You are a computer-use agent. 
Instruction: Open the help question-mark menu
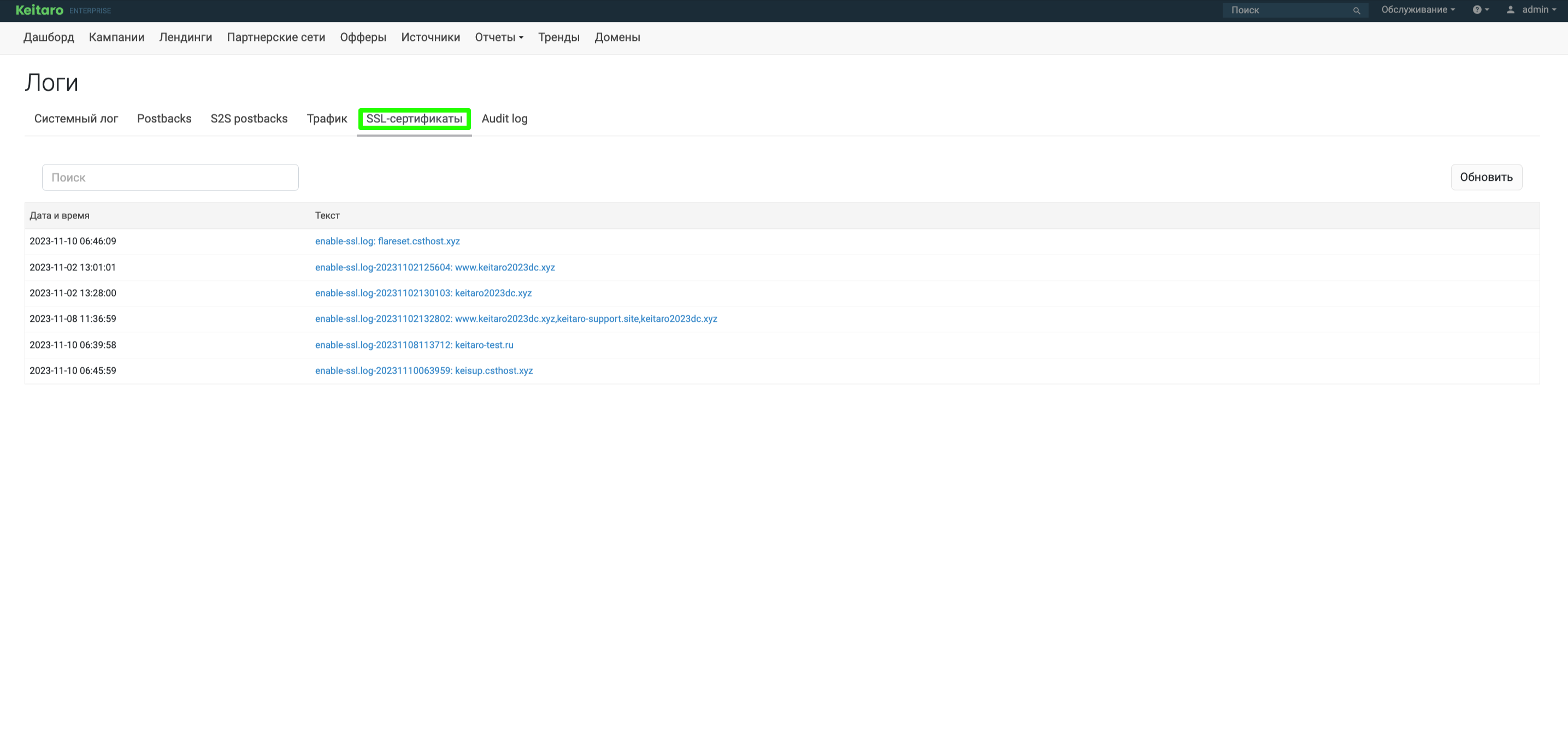click(1481, 10)
